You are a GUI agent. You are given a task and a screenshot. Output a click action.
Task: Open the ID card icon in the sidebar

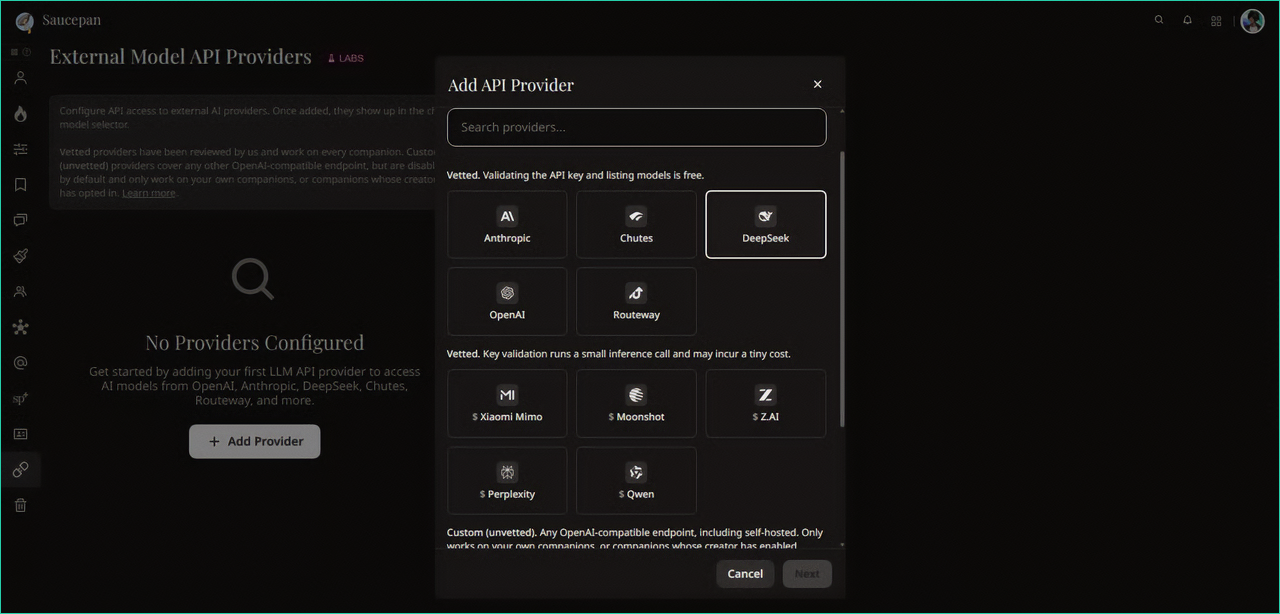(20, 434)
